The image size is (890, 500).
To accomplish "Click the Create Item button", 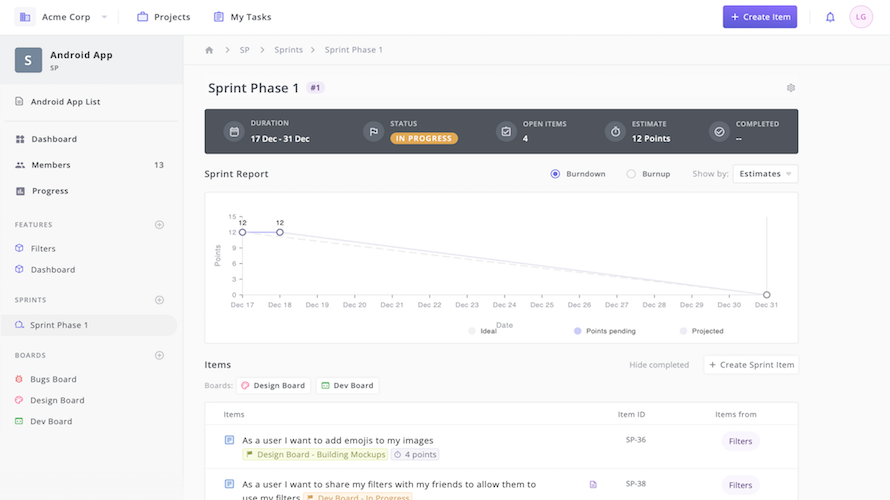I will [759, 17].
